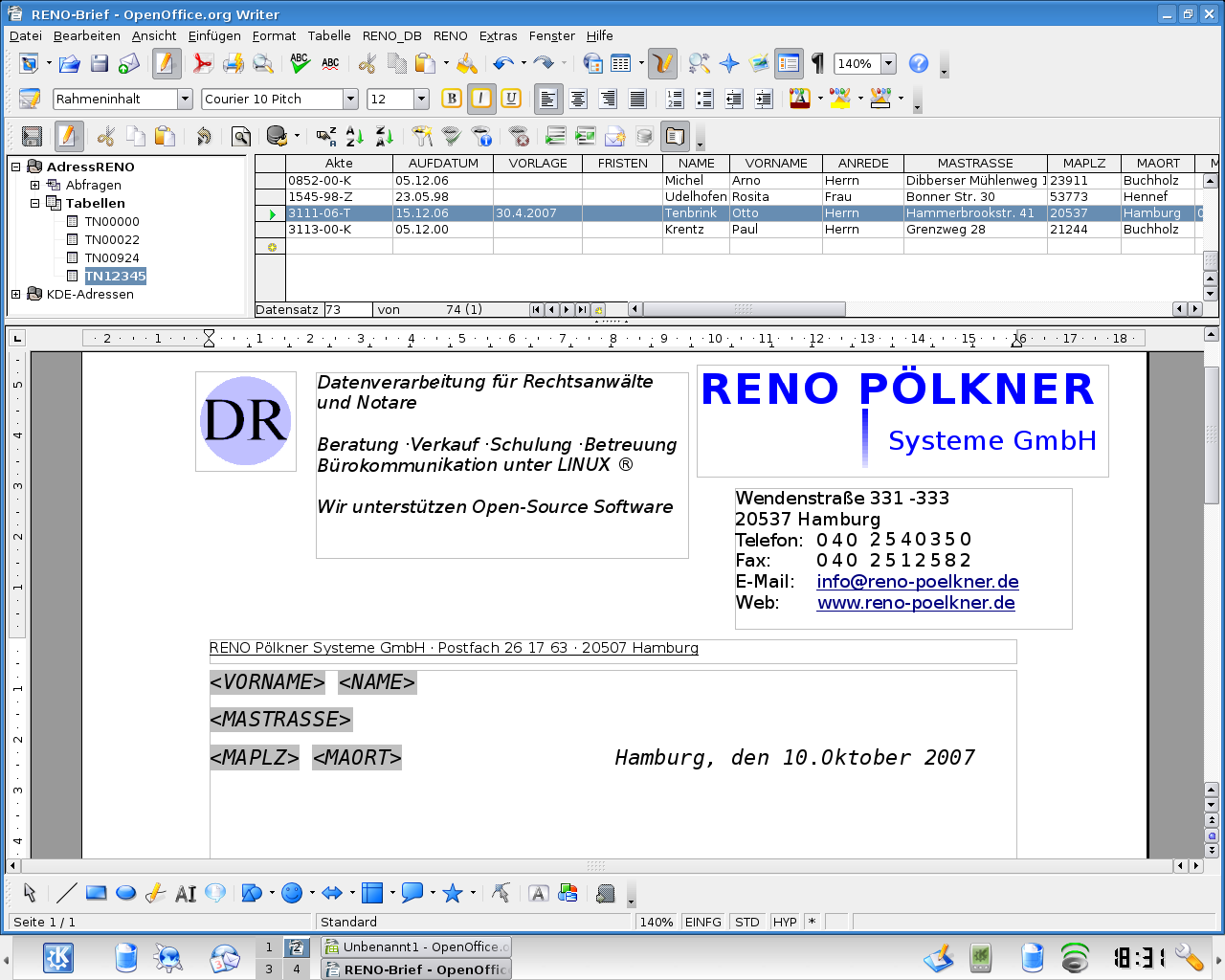1225x980 pixels.
Task: Click the record number field showing 73
Action: coord(347,309)
